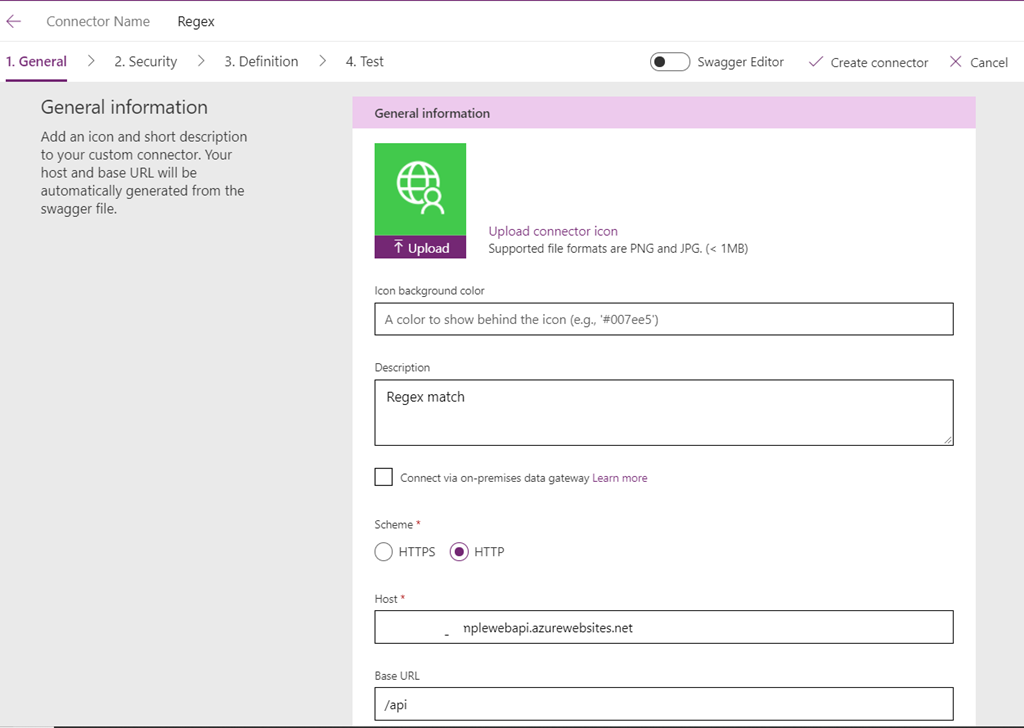Click the Cancel button text

point(989,63)
